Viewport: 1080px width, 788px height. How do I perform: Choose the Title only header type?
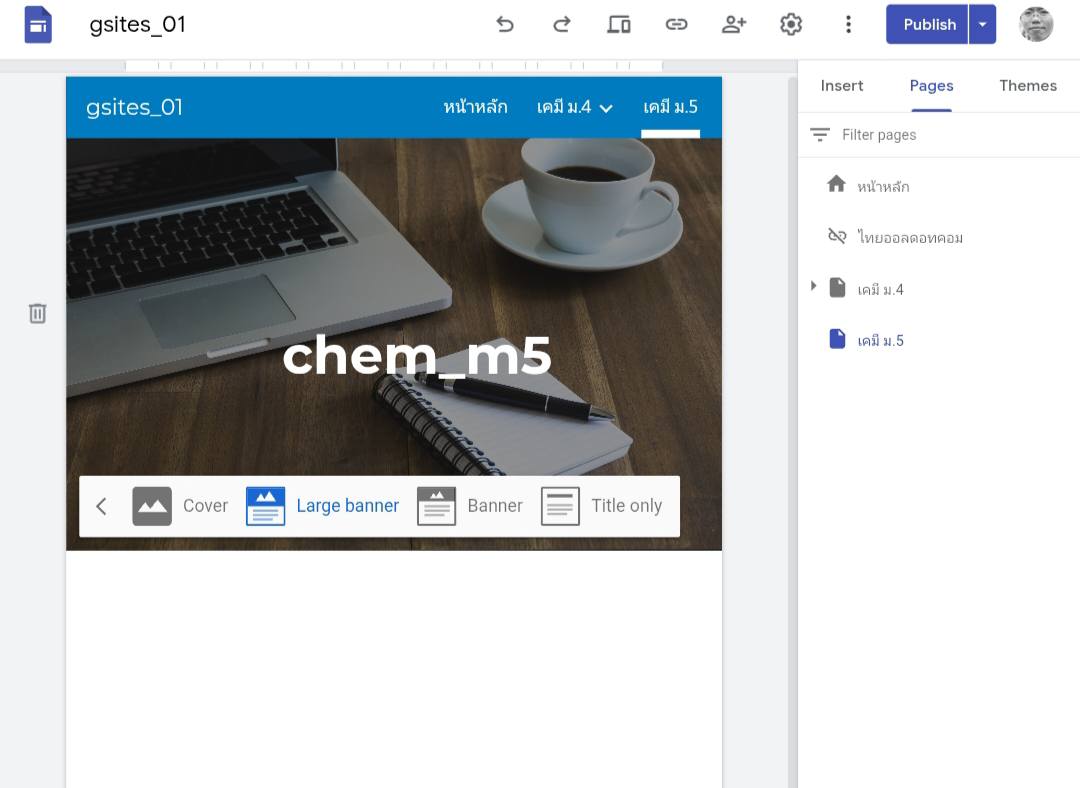(x=602, y=506)
